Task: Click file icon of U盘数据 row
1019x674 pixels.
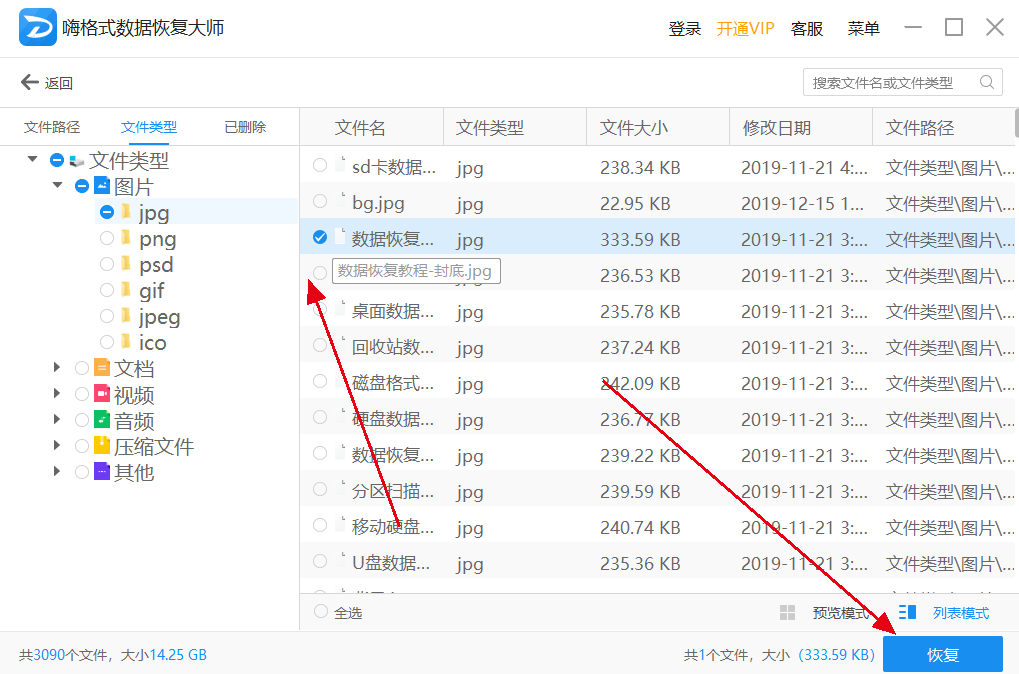Action: point(340,561)
